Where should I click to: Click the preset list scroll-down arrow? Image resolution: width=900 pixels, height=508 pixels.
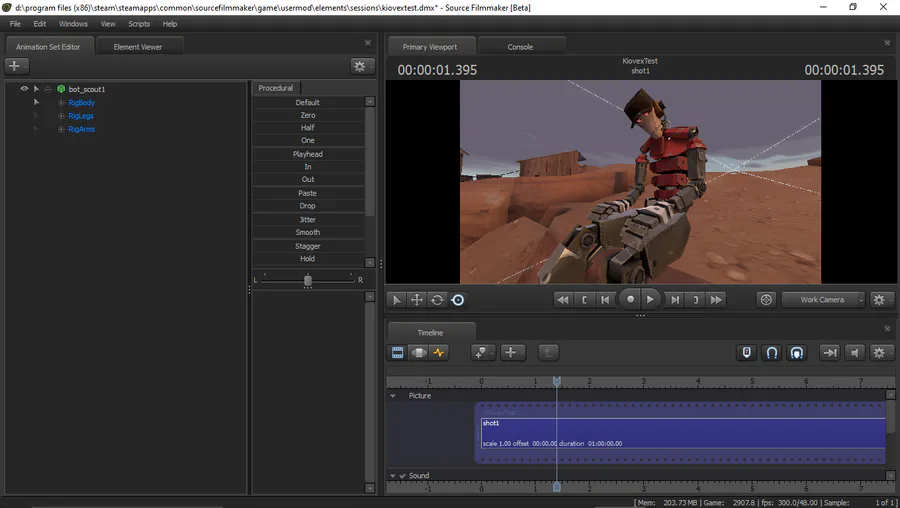pos(370,262)
